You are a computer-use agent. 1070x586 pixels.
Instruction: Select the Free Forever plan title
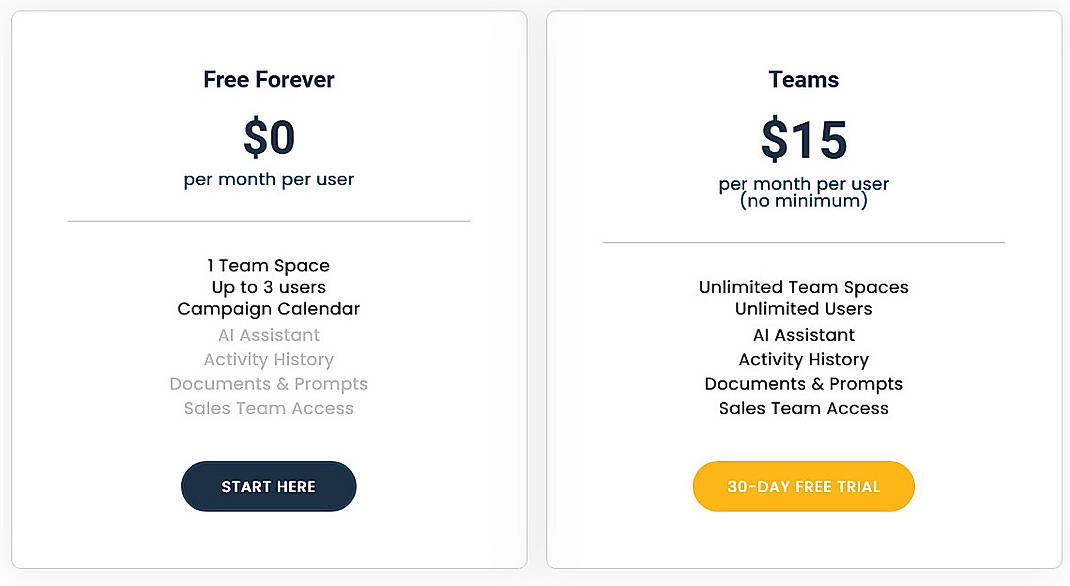point(268,79)
